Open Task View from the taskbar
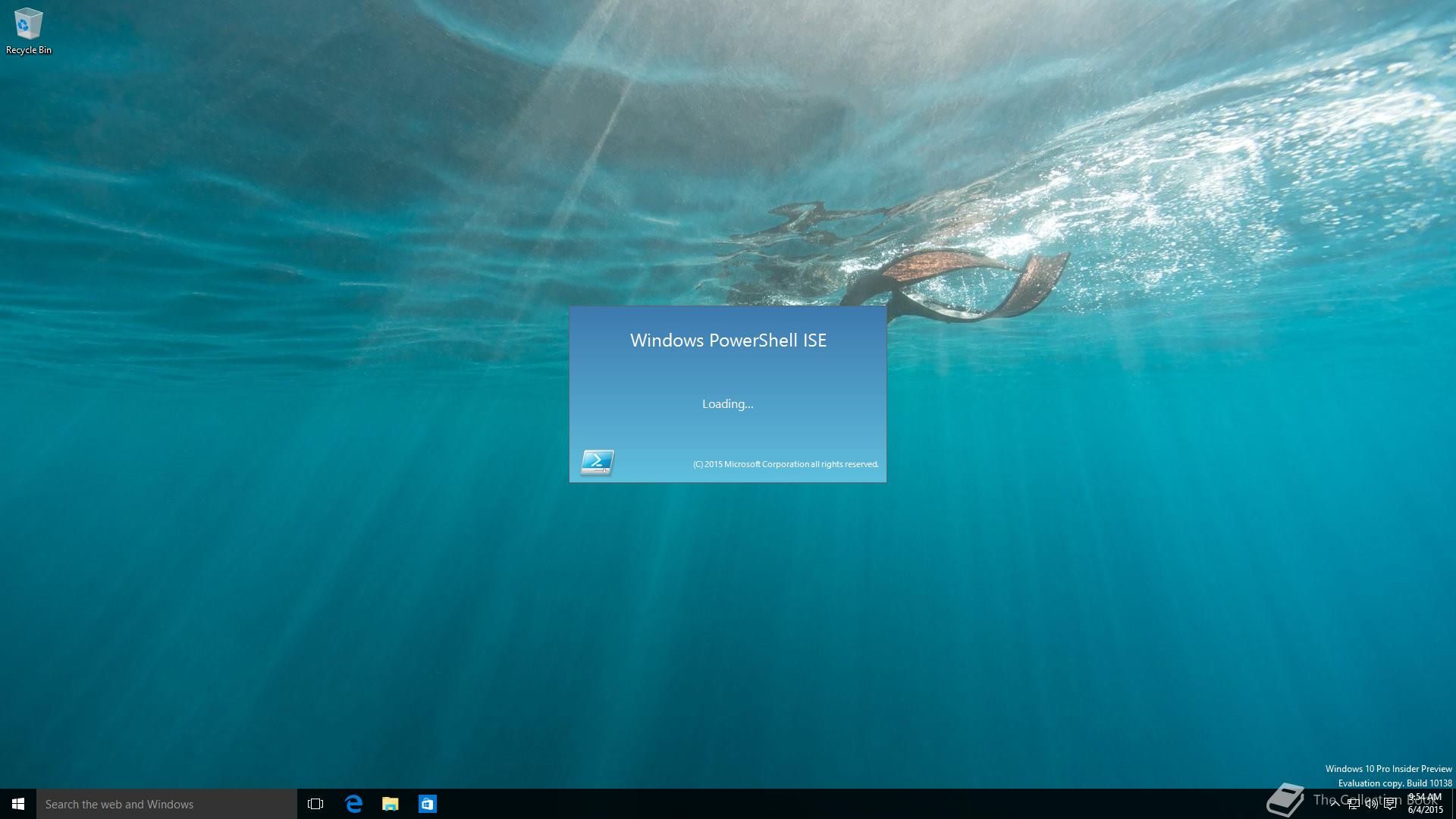This screenshot has width=1456, height=819. pyautogui.click(x=315, y=804)
